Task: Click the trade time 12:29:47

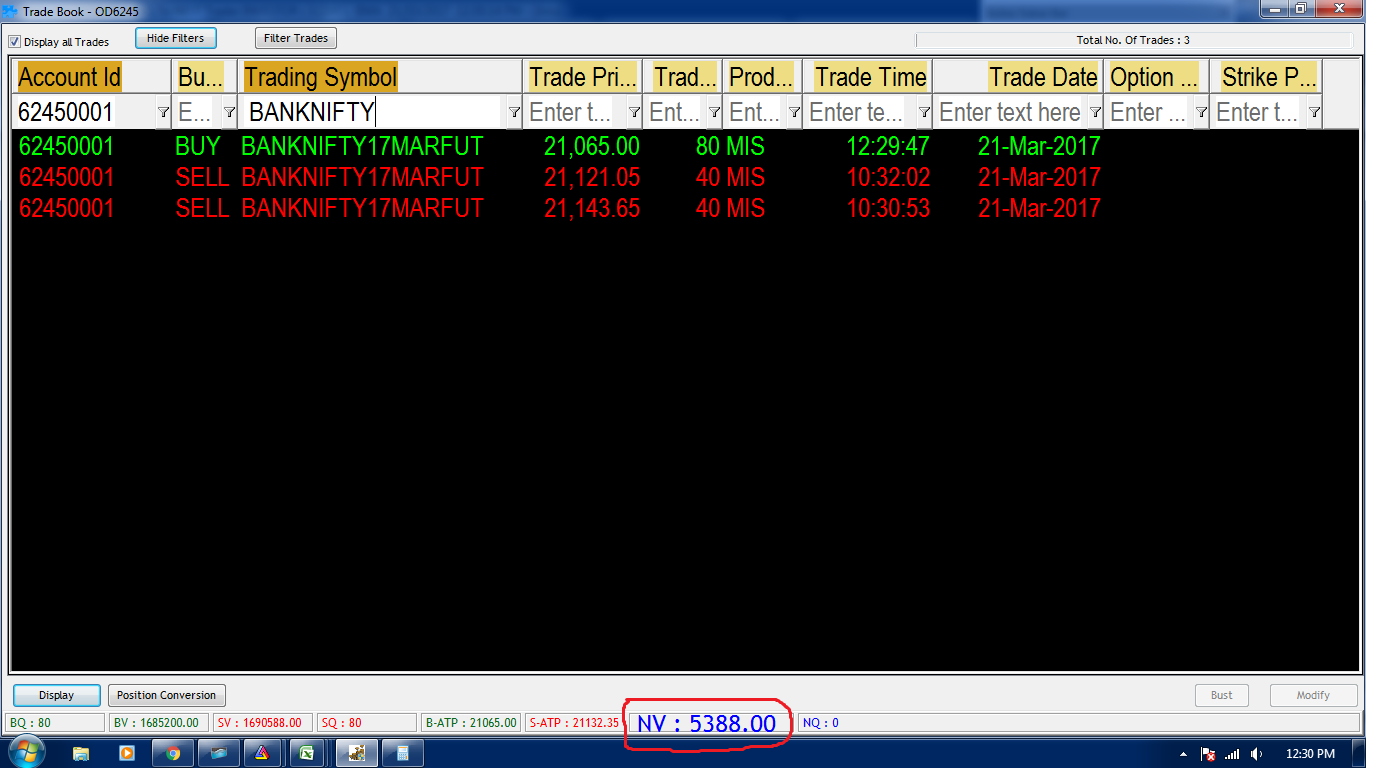Action: (x=888, y=147)
